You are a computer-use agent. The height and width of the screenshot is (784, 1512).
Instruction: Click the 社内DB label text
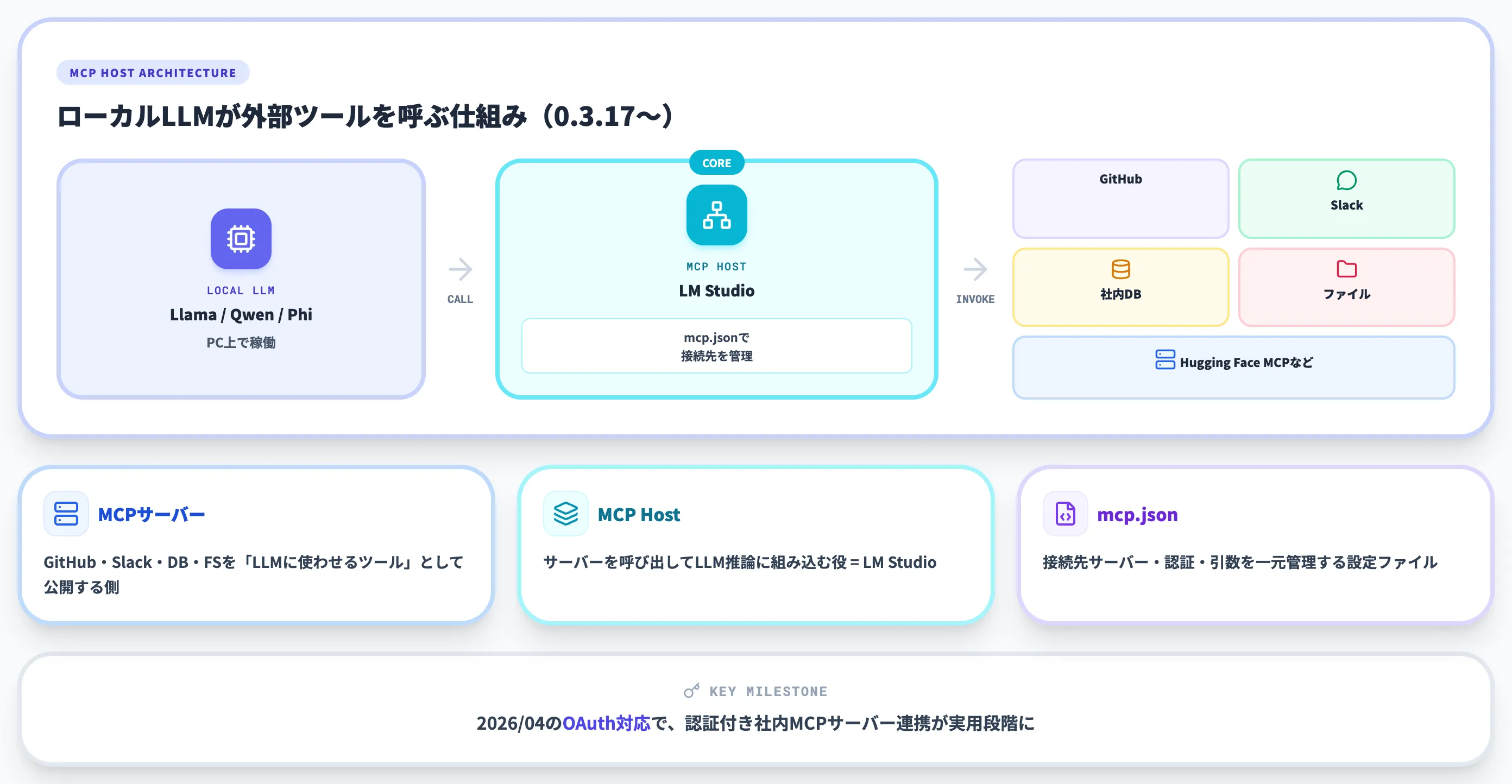(1120, 294)
